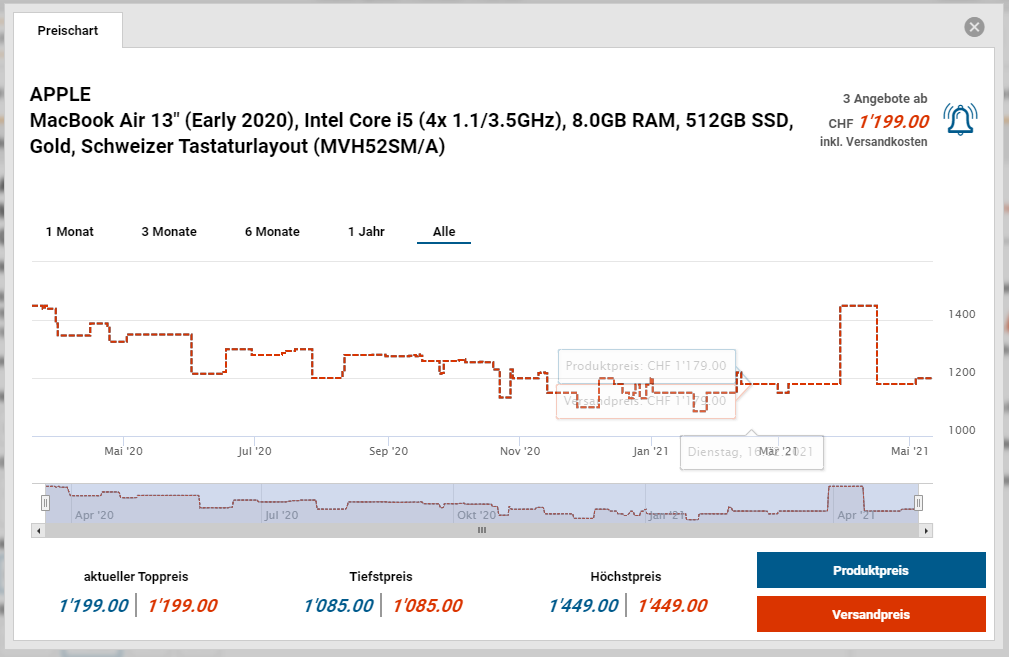Click the "3 Angebote ab" offers text
The image size is (1009, 657).
pyautogui.click(x=884, y=98)
